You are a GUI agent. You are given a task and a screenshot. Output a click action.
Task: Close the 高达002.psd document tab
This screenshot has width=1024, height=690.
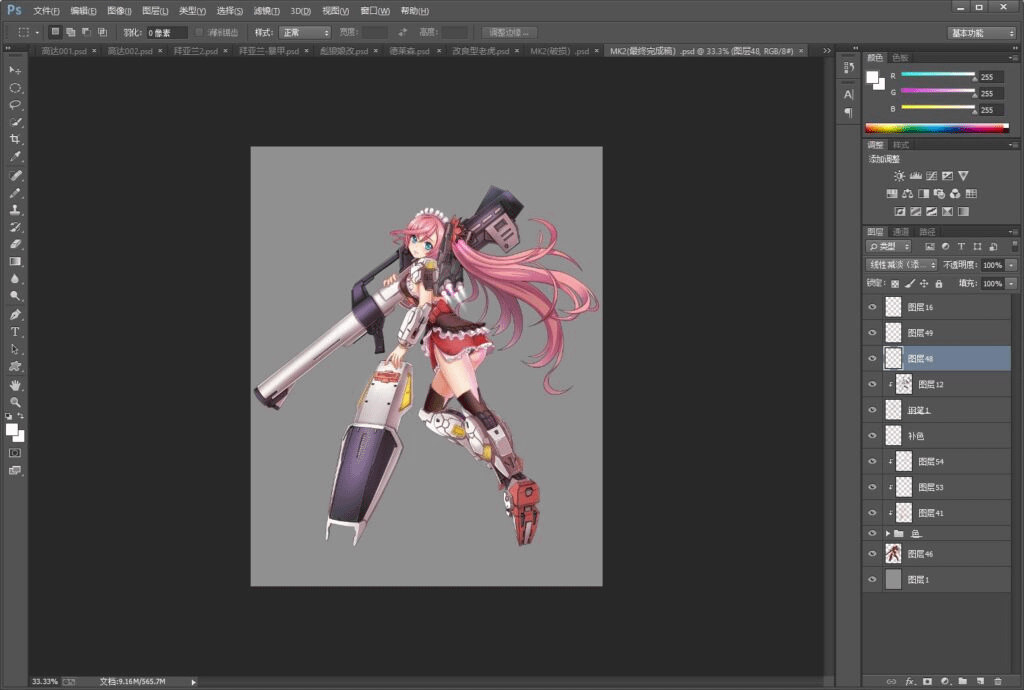(x=160, y=51)
